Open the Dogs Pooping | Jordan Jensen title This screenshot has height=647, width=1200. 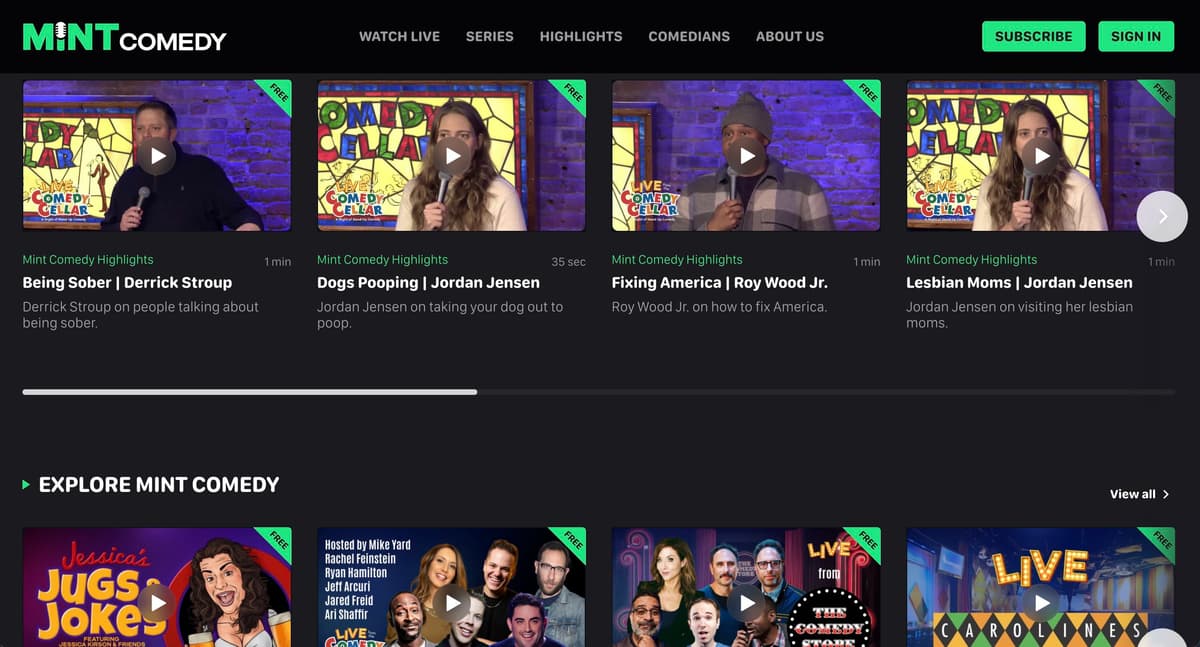pos(428,283)
